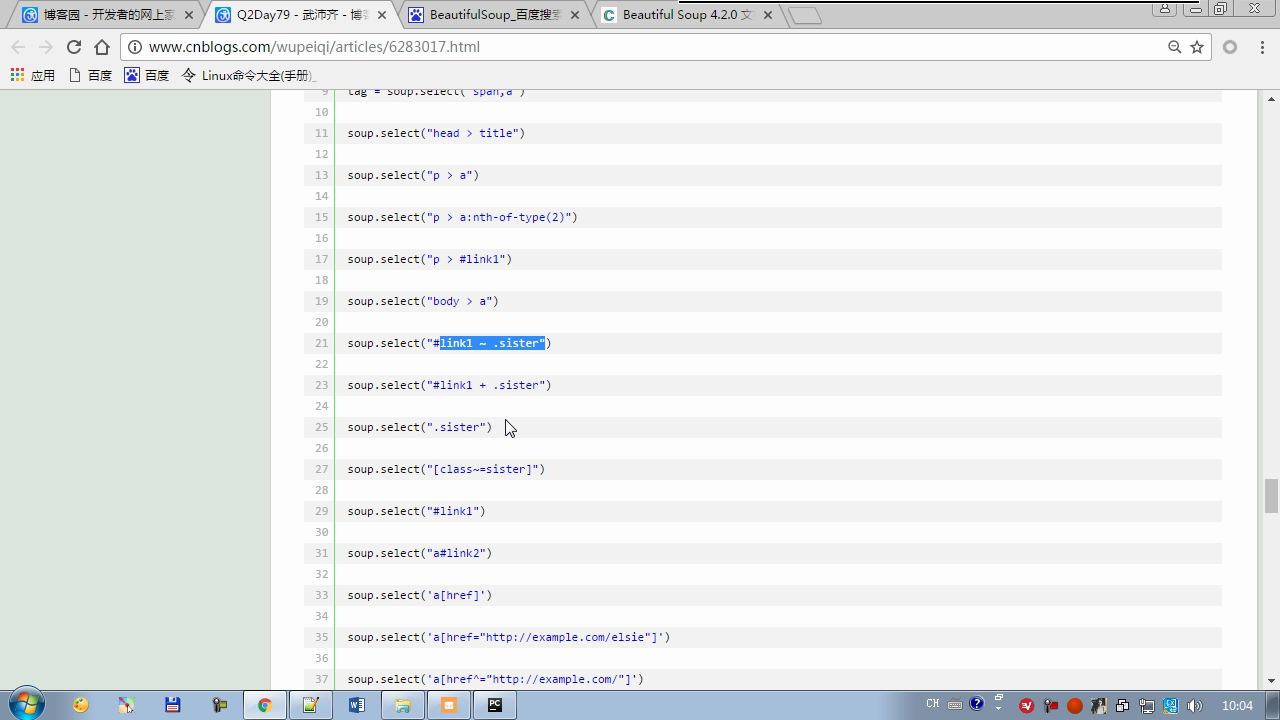Go to the browser home page
Screen dimensions: 1280x720
pos(101,47)
